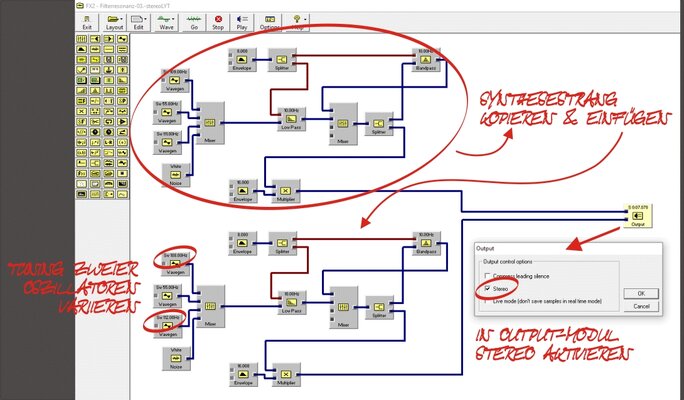Select the White Noise module in upper chain
Viewport: 684px width, 400px height.
[176, 175]
